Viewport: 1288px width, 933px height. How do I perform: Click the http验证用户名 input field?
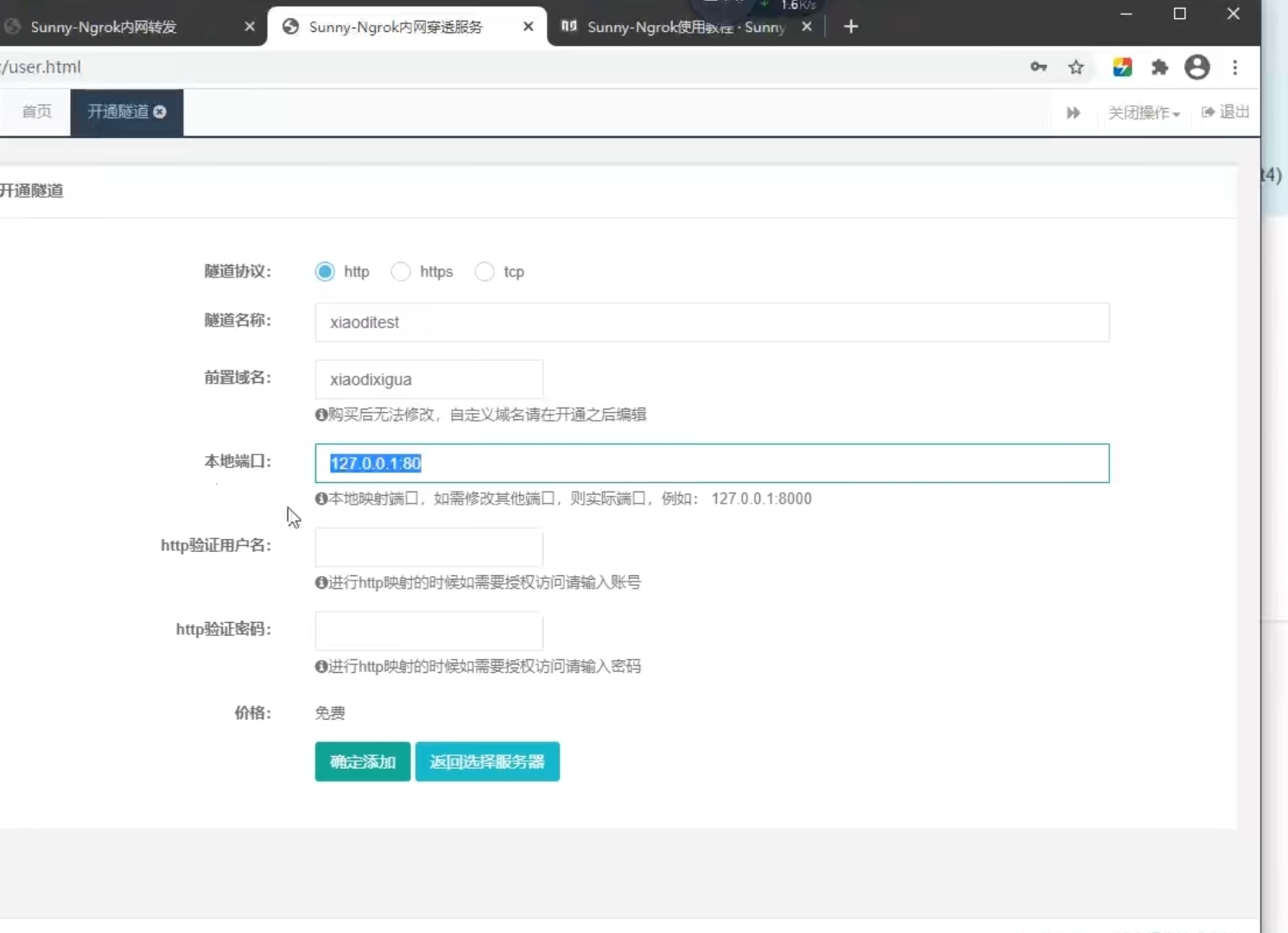[x=429, y=548]
